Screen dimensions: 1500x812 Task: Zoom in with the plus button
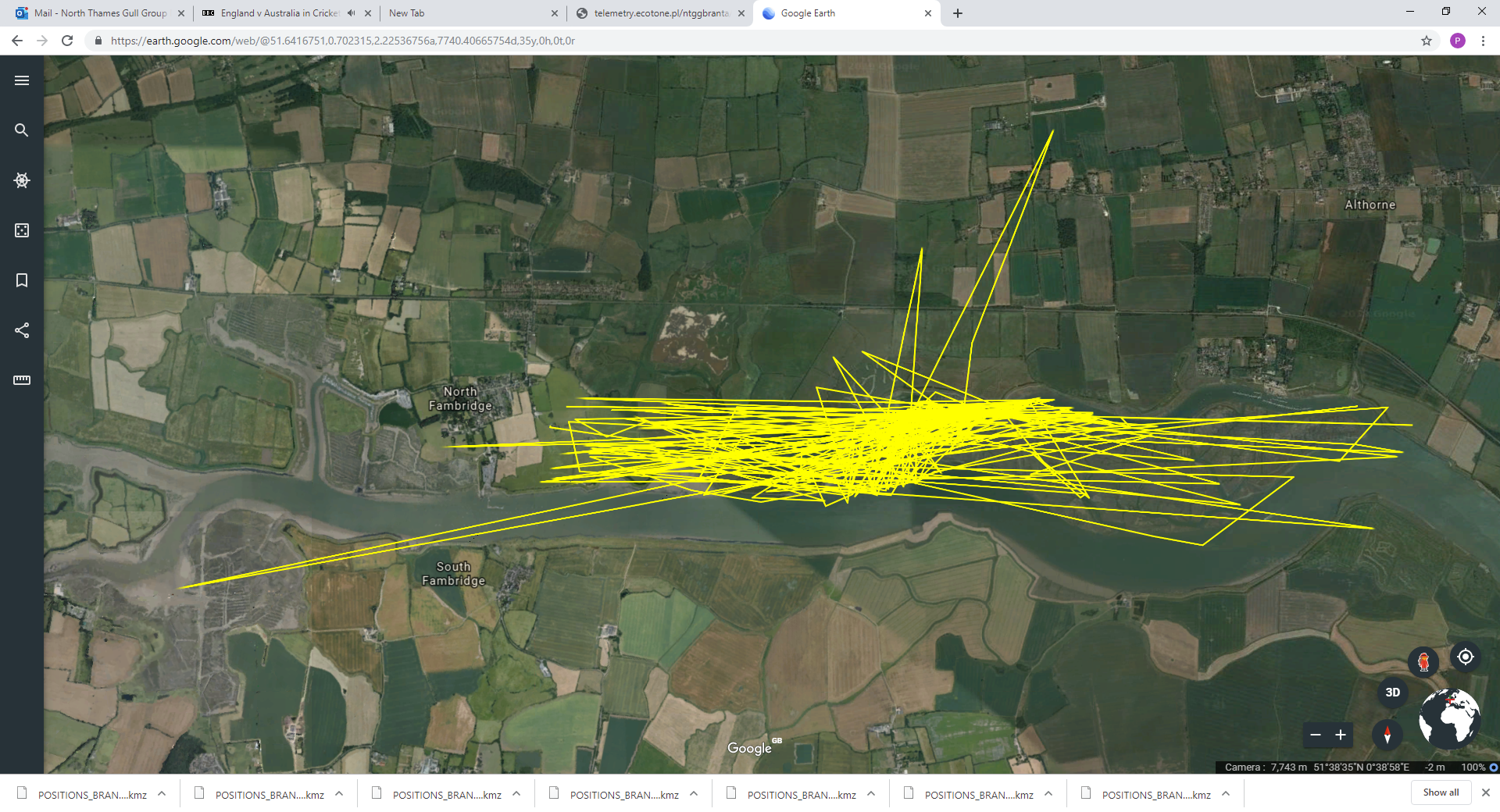pos(1341,735)
